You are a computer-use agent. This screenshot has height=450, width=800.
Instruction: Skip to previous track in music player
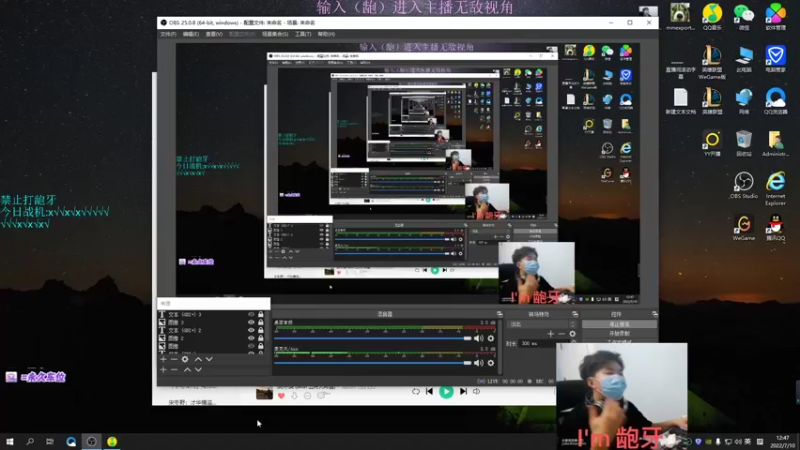tap(429, 391)
